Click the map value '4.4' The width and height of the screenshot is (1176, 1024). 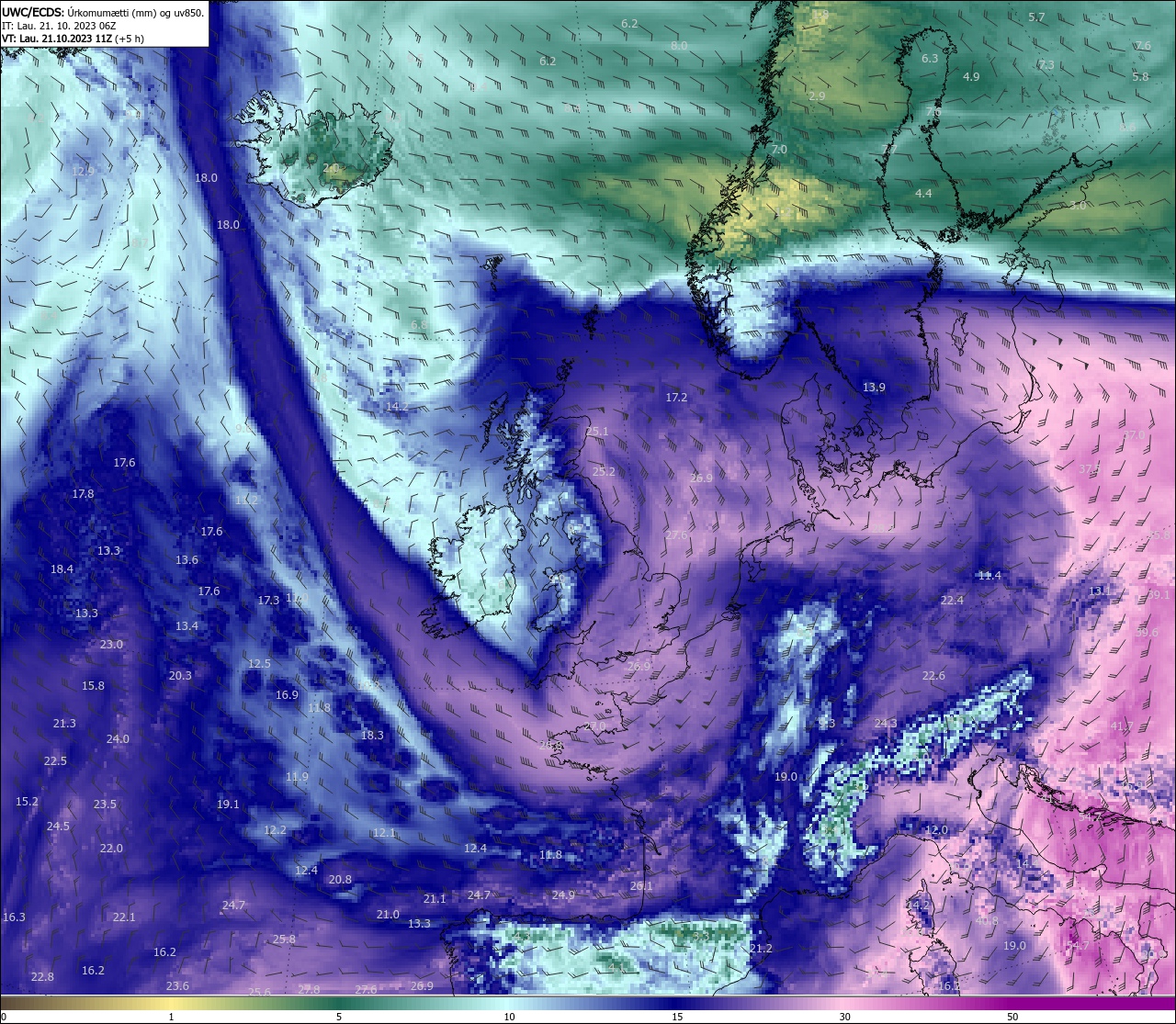point(923,194)
